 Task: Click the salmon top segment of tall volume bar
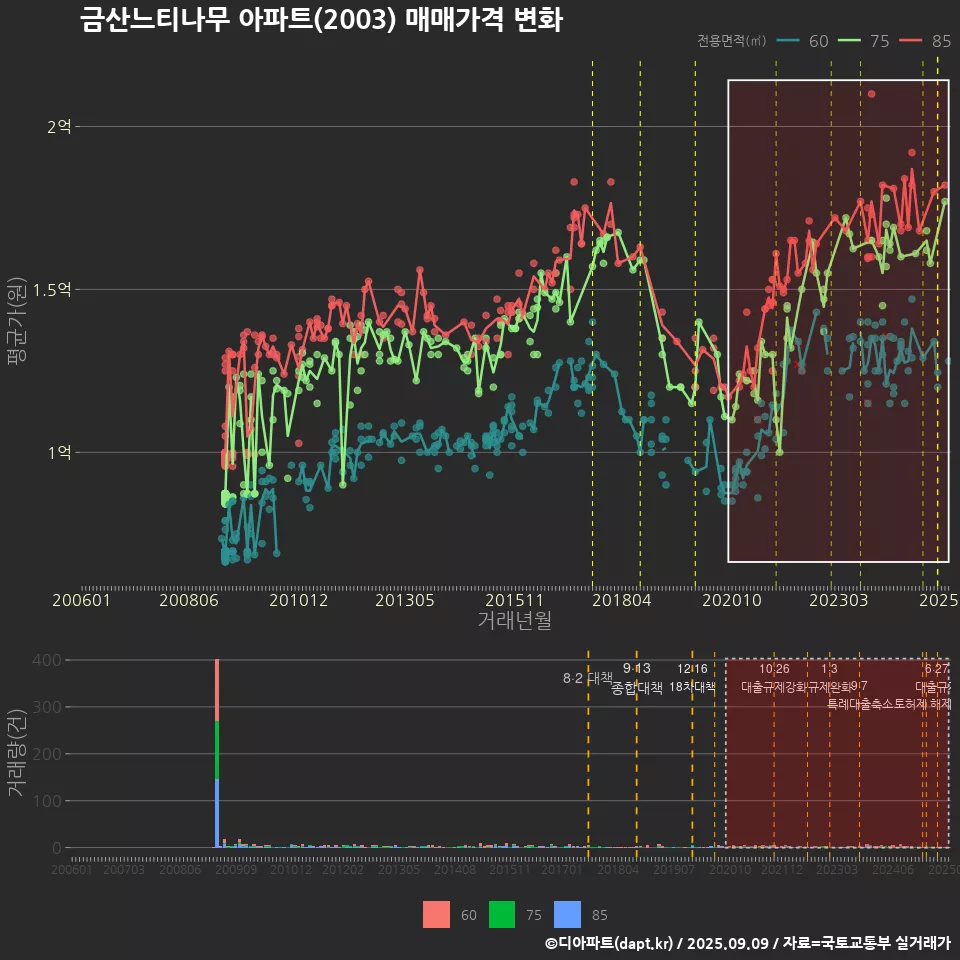tap(217, 690)
